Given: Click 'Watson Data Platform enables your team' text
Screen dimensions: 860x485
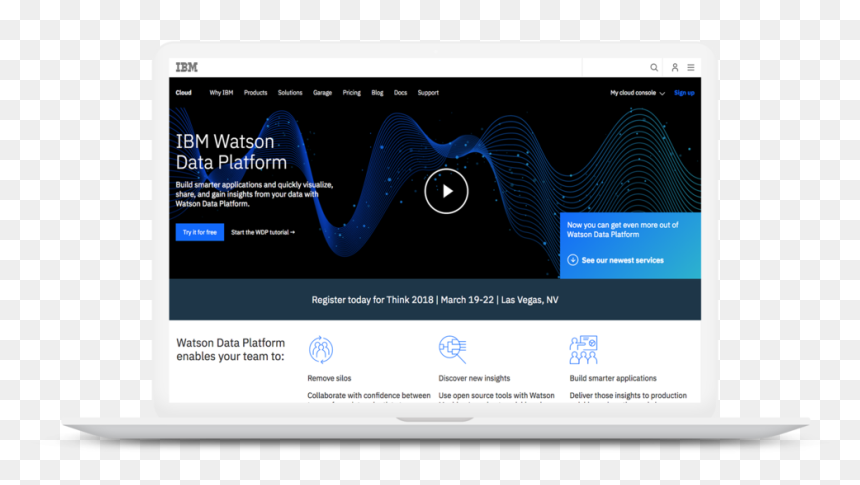Looking at the screenshot, I should click(230, 349).
